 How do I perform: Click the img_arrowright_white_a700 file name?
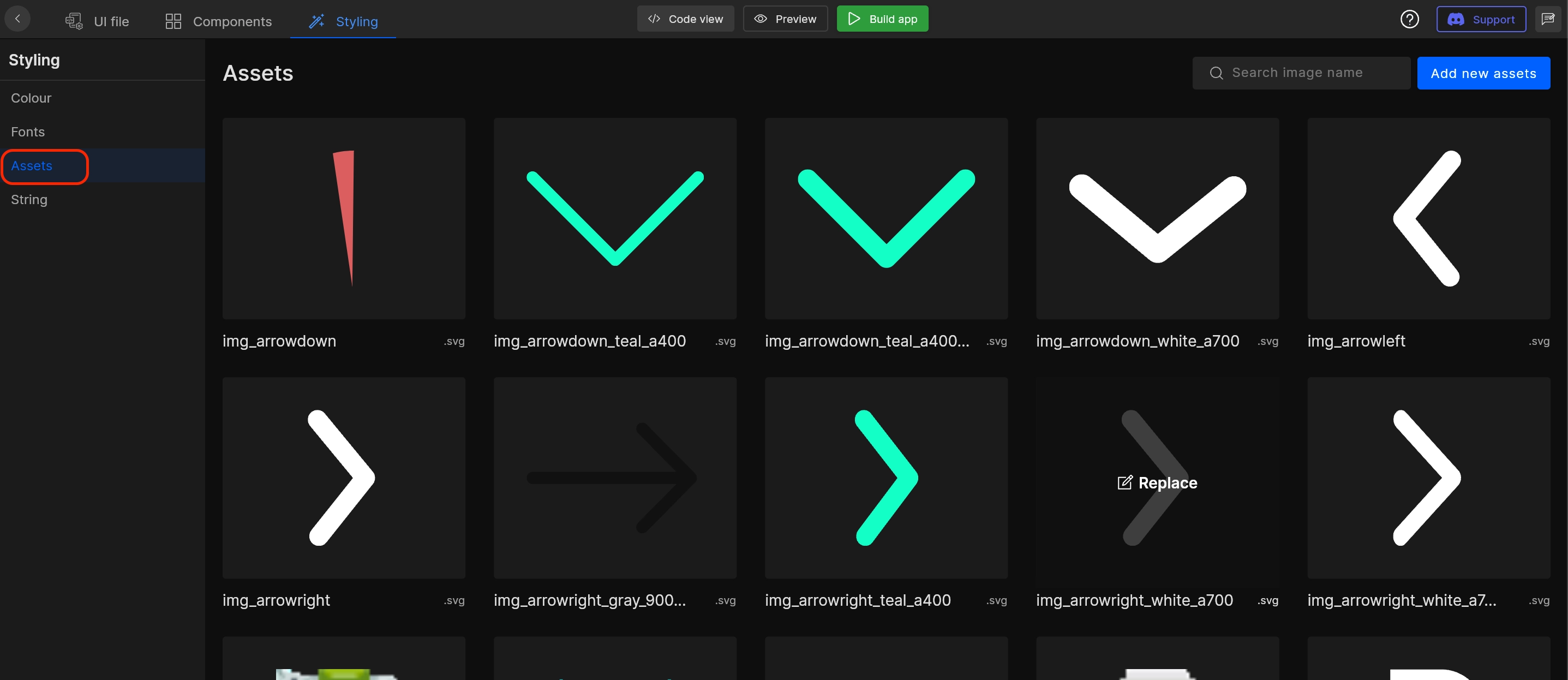(x=1134, y=600)
